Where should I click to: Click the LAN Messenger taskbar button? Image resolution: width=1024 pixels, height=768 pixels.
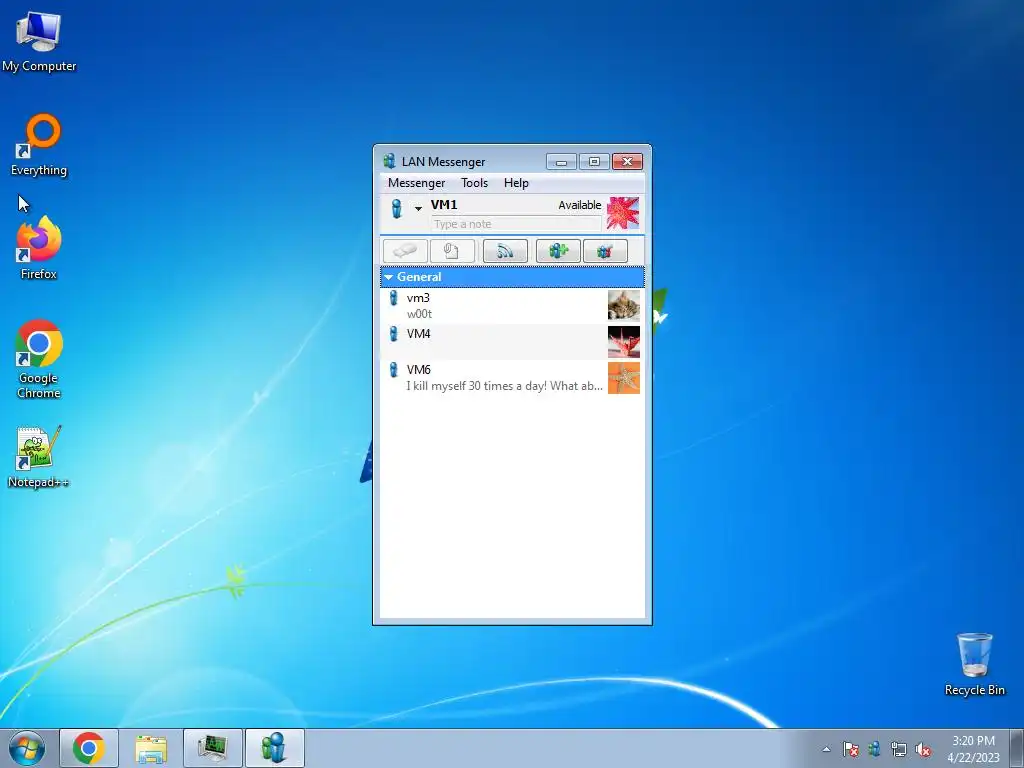coord(274,748)
